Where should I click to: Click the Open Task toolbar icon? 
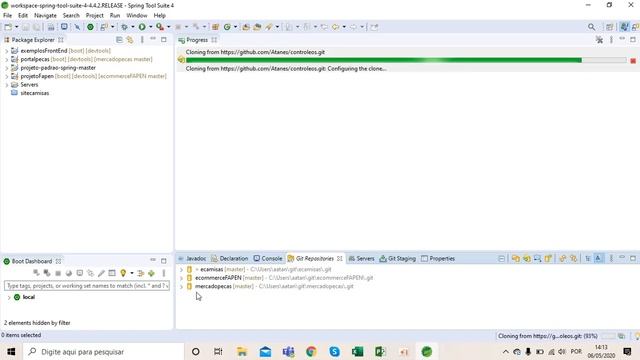(257, 27)
